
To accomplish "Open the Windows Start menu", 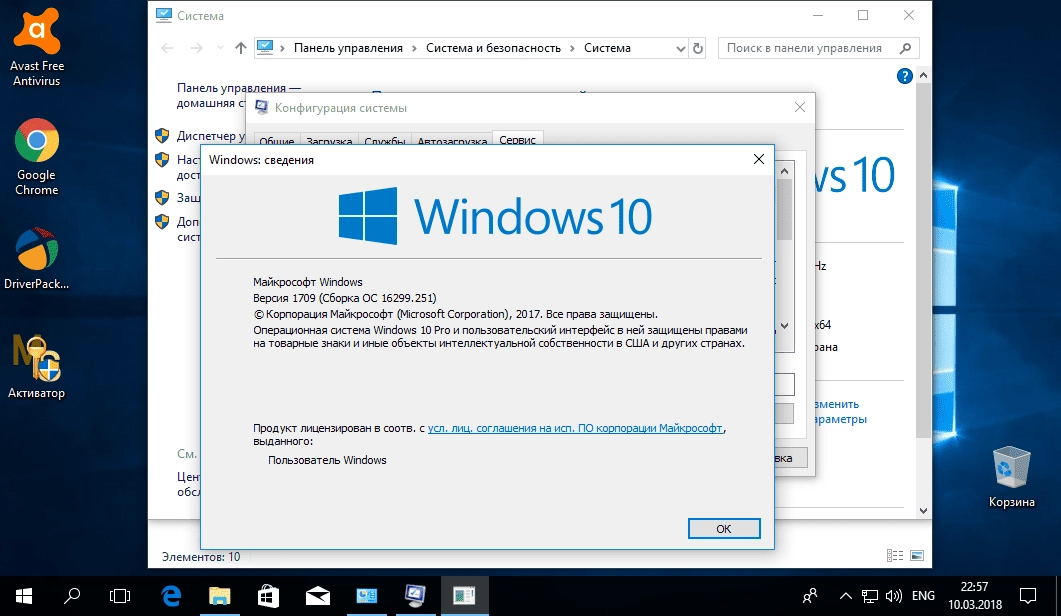I will point(24,596).
